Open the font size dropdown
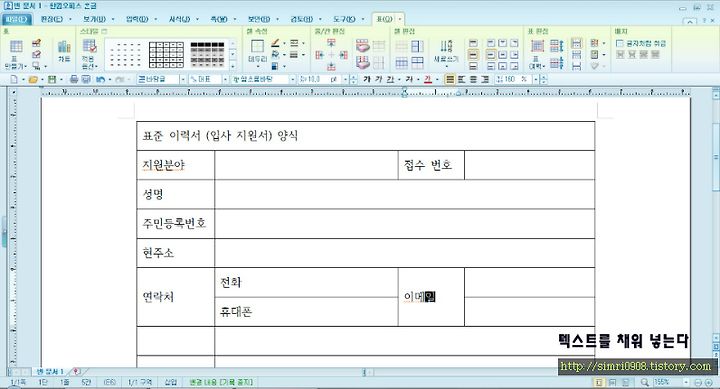720x389 pixels. tap(345, 79)
